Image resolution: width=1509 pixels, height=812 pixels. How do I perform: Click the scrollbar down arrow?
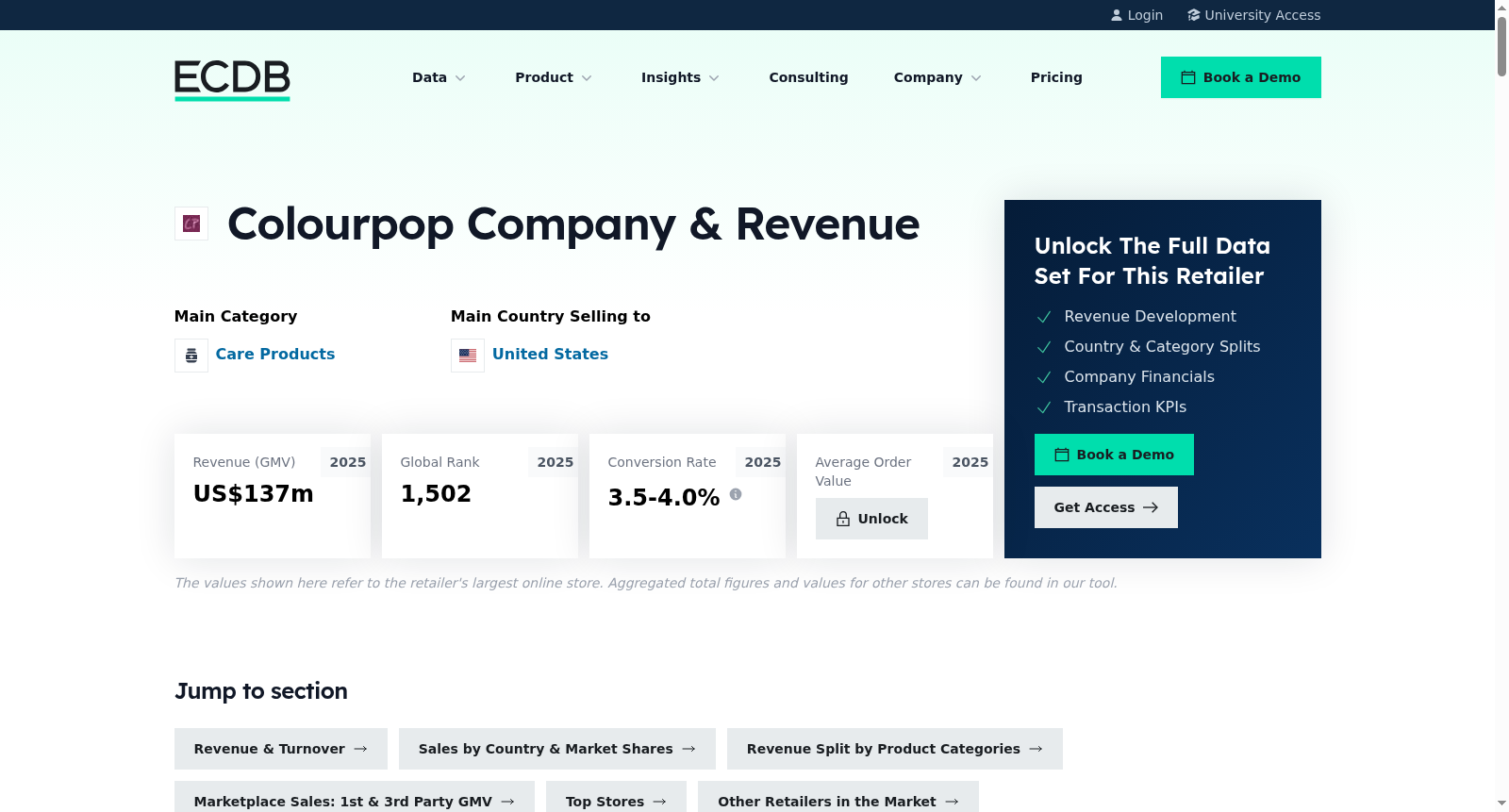point(1501,804)
